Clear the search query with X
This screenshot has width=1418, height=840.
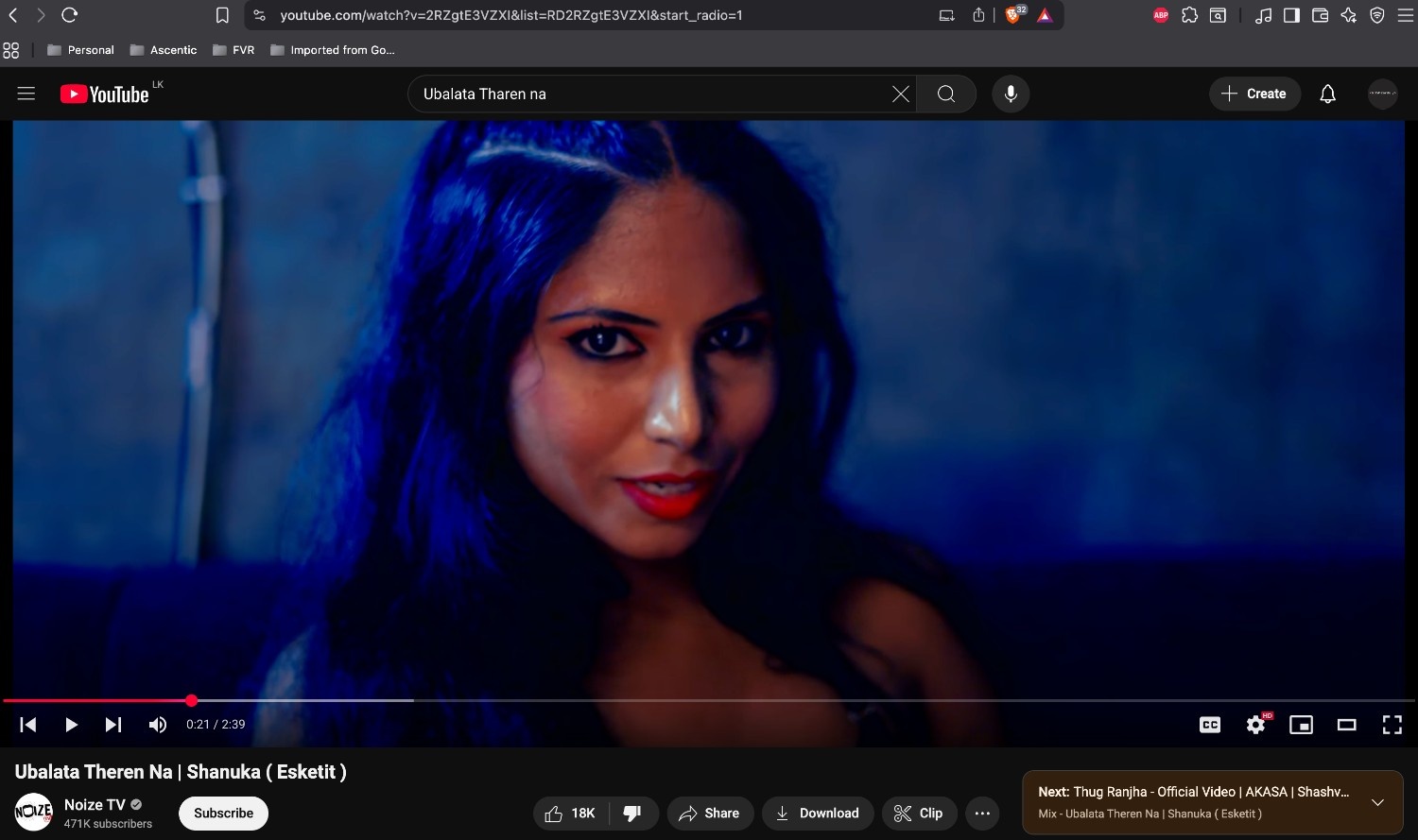901,94
